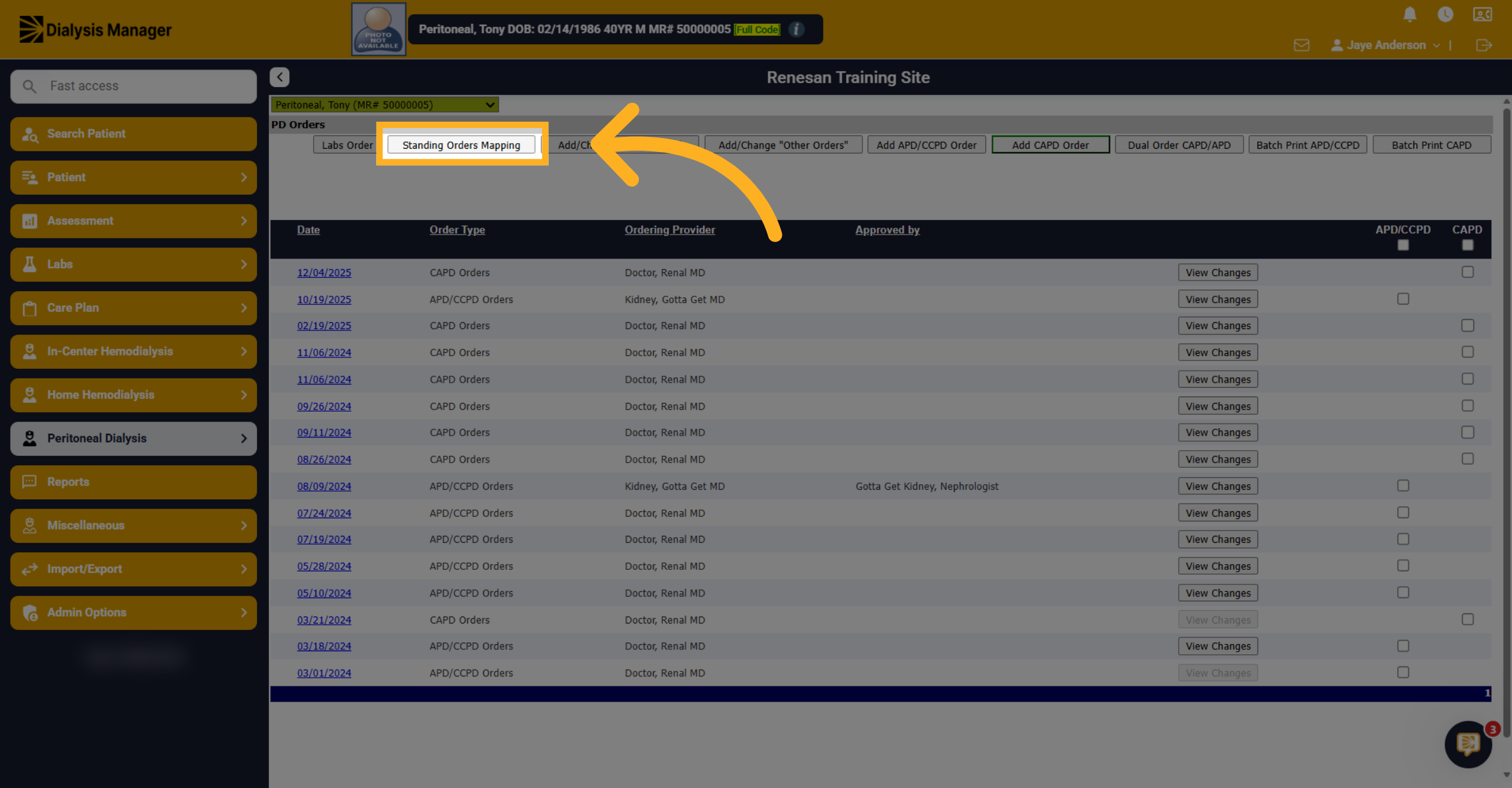Click the logout icon beside user name
The width and height of the screenshot is (1512, 788).
[x=1484, y=45]
